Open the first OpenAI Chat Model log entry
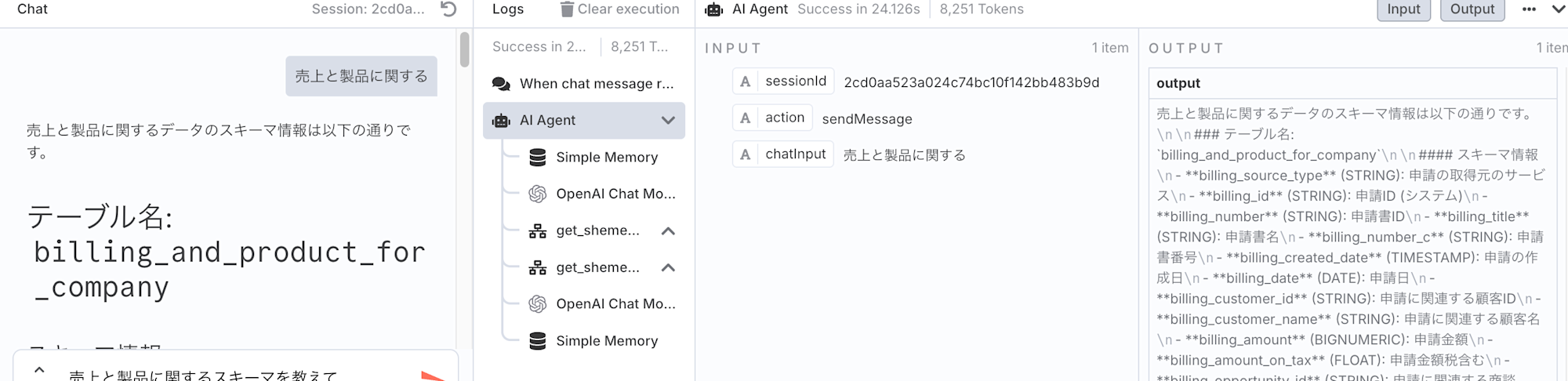The width and height of the screenshot is (1568, 381). click(x=602, y=194)
